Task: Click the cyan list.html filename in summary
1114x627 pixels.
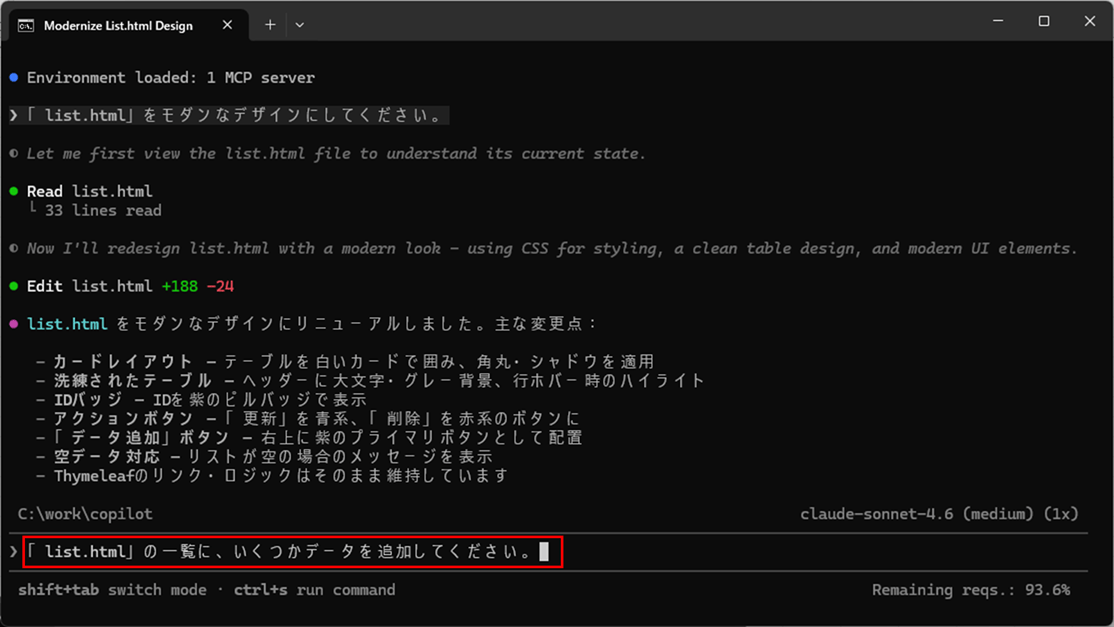Action: [67, 325]
